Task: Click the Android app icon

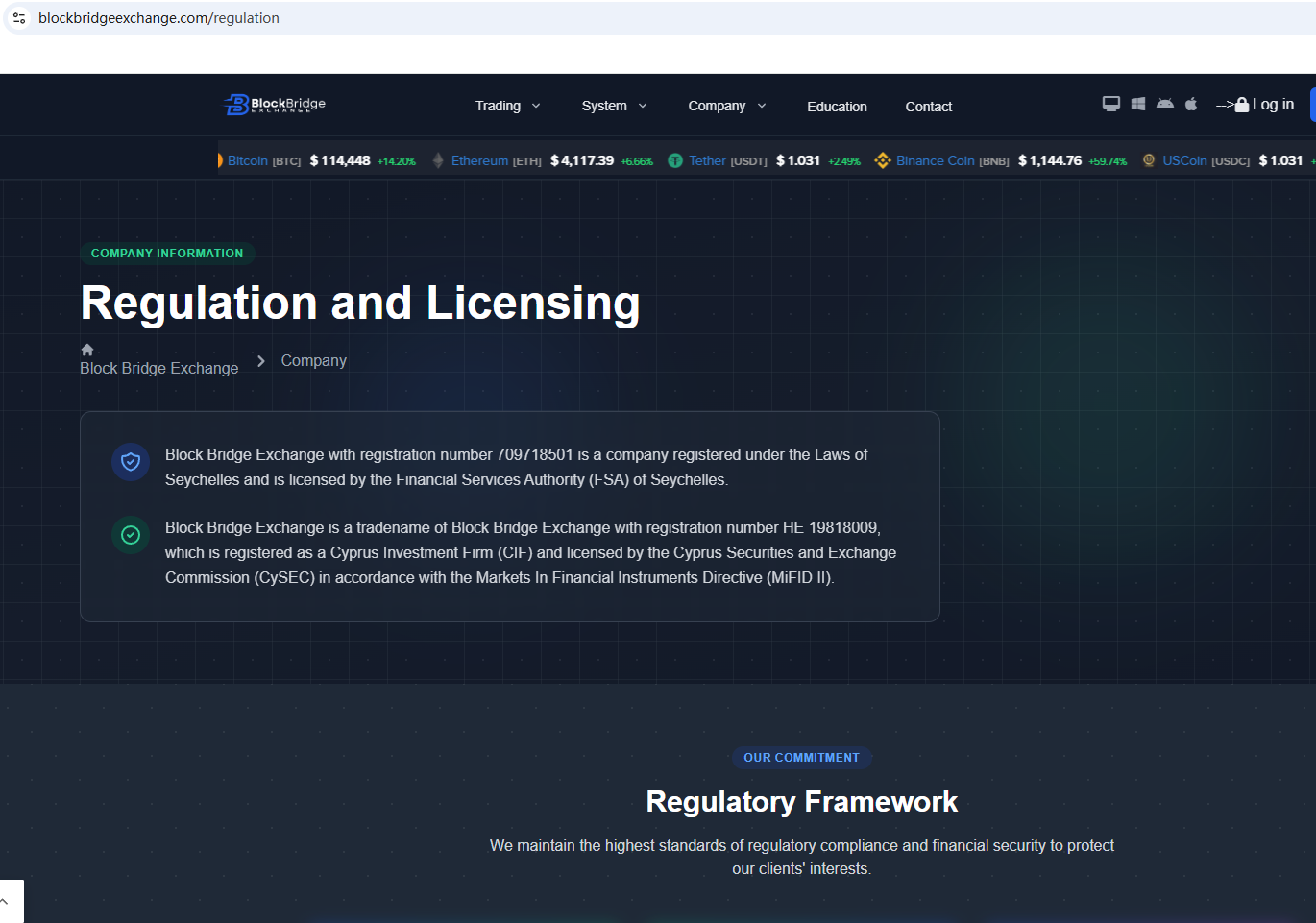Action: pyautogui.click(x=1164, y=104)
